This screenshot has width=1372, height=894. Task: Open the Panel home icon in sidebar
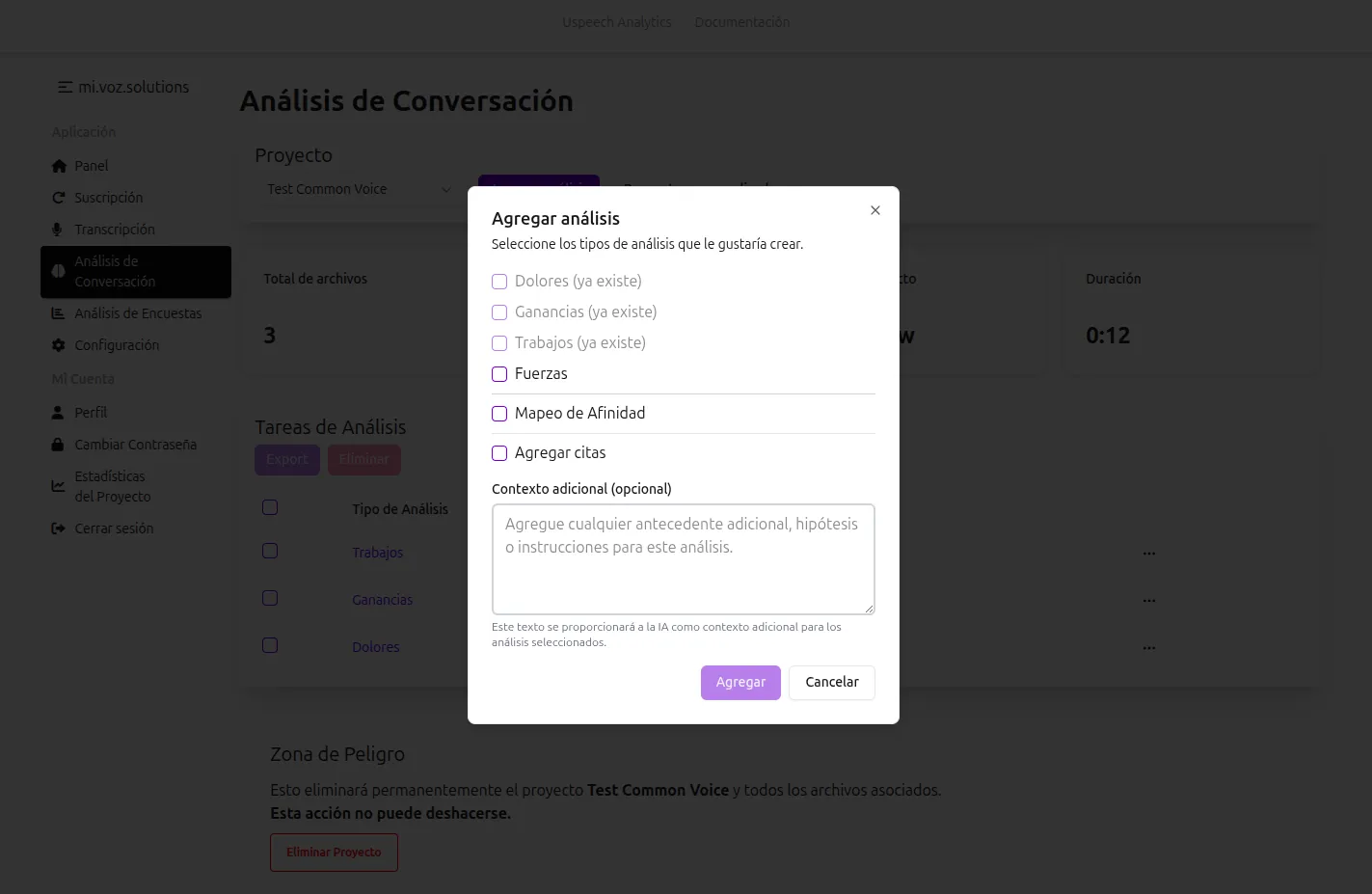tap(58, 165)
